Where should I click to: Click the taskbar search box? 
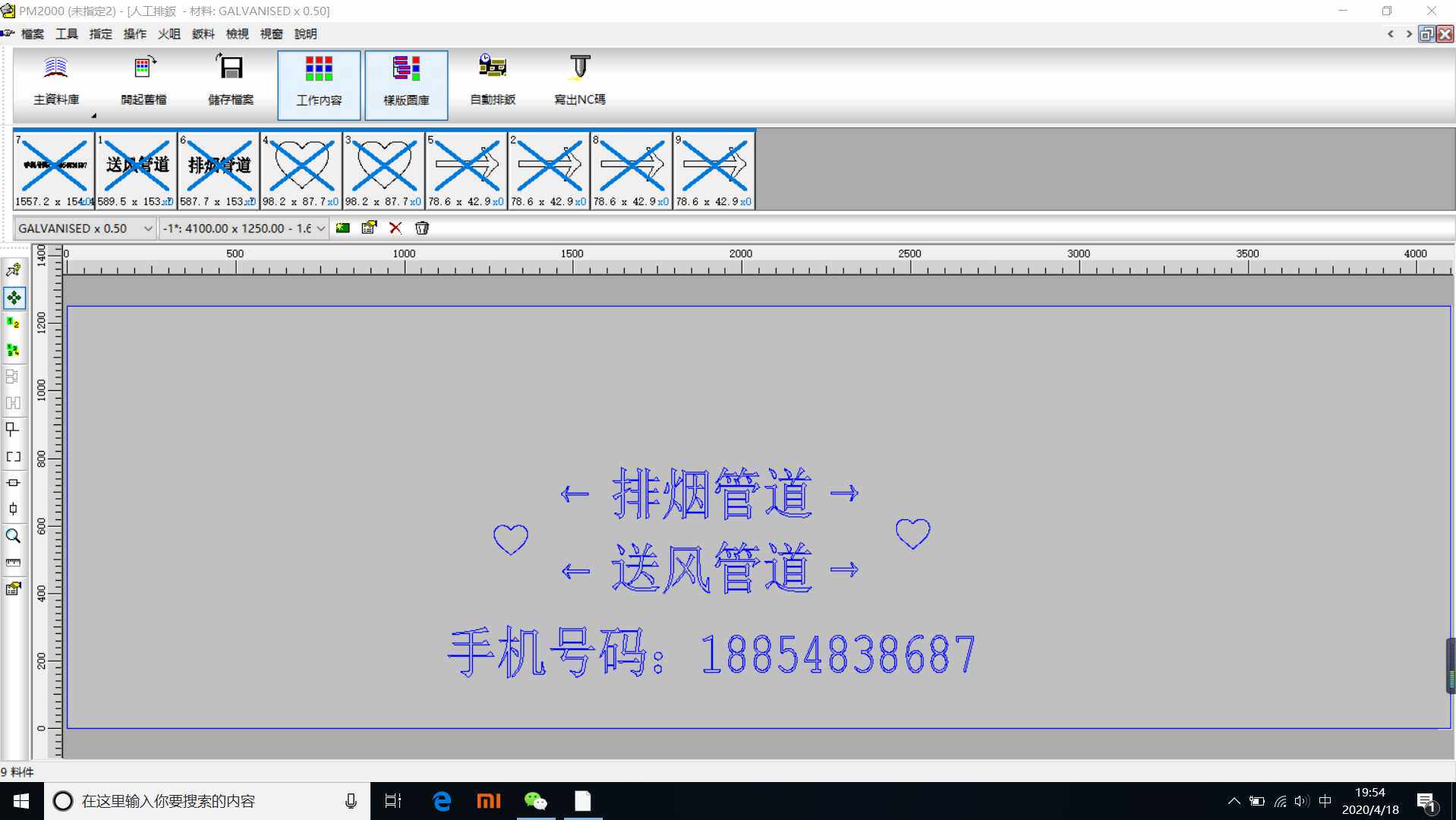tap(206, 801)
